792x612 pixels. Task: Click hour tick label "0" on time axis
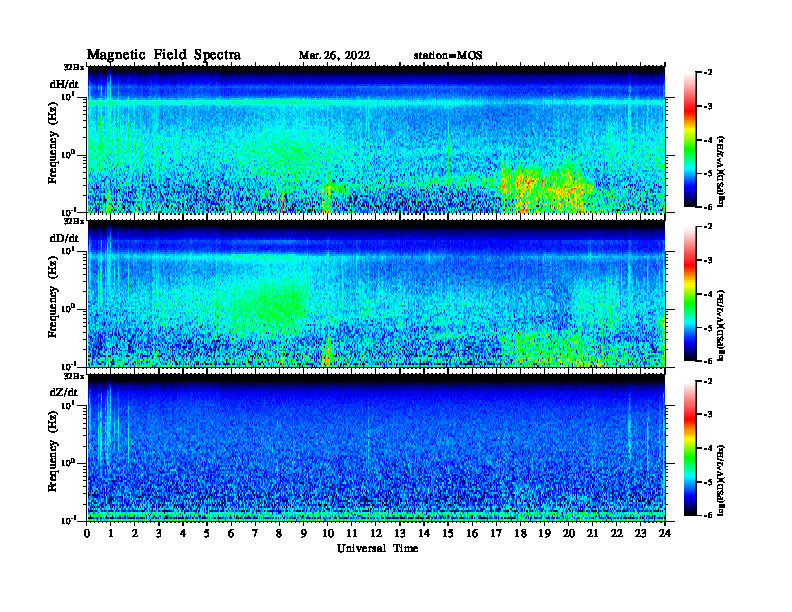pos(87,533)
